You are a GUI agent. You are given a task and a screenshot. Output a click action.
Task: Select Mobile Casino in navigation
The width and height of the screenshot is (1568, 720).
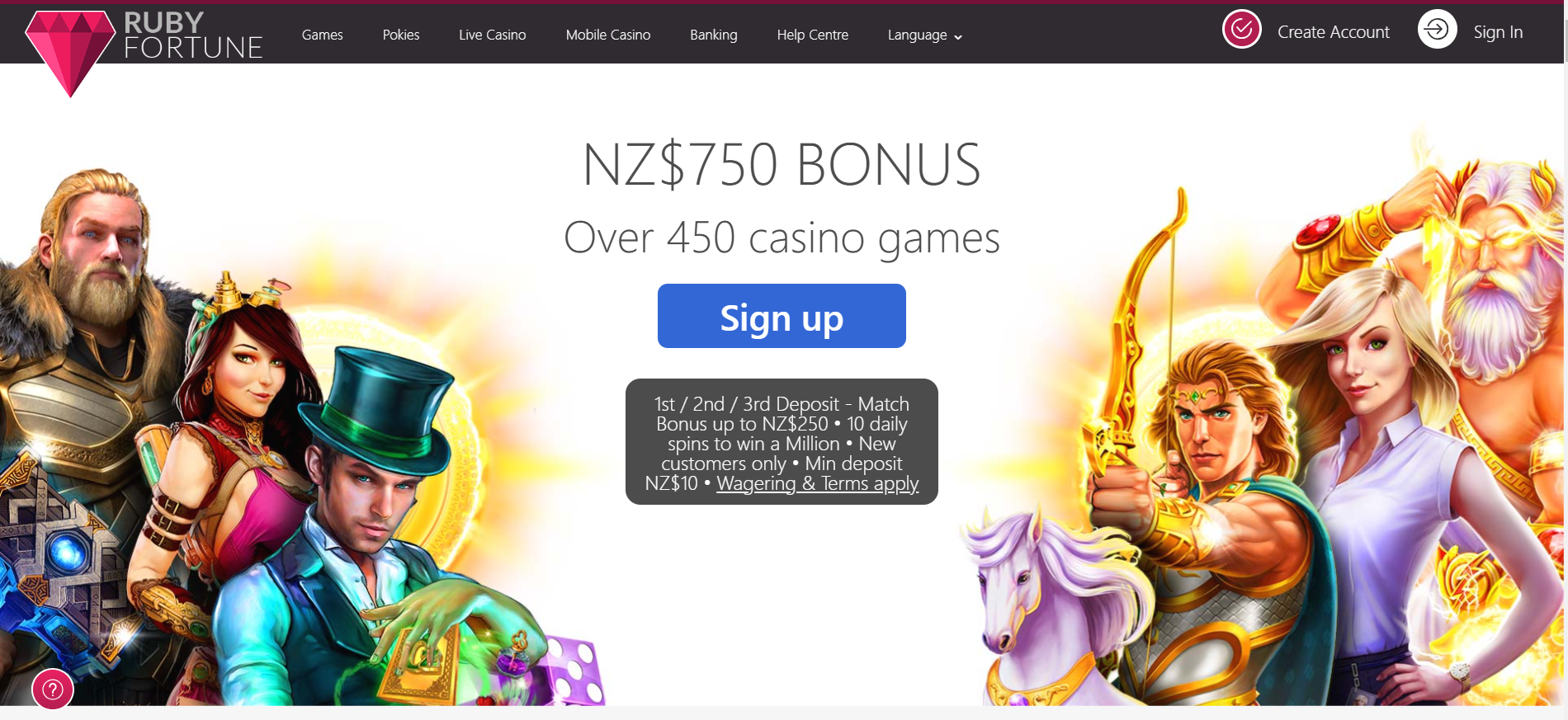(x=608, y=35)
